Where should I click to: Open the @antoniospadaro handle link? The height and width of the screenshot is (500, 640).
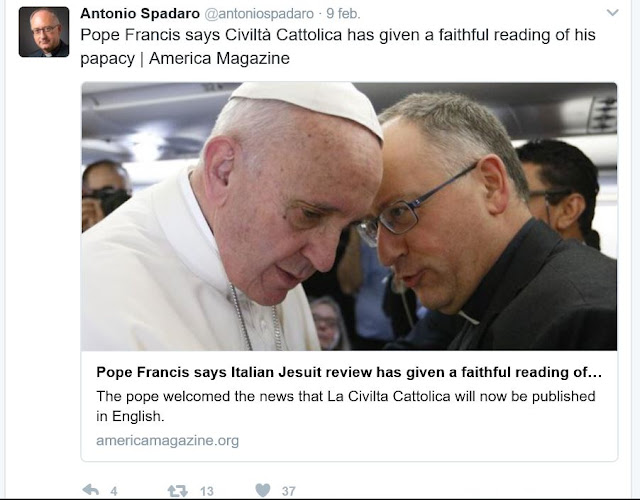point(259,14)
